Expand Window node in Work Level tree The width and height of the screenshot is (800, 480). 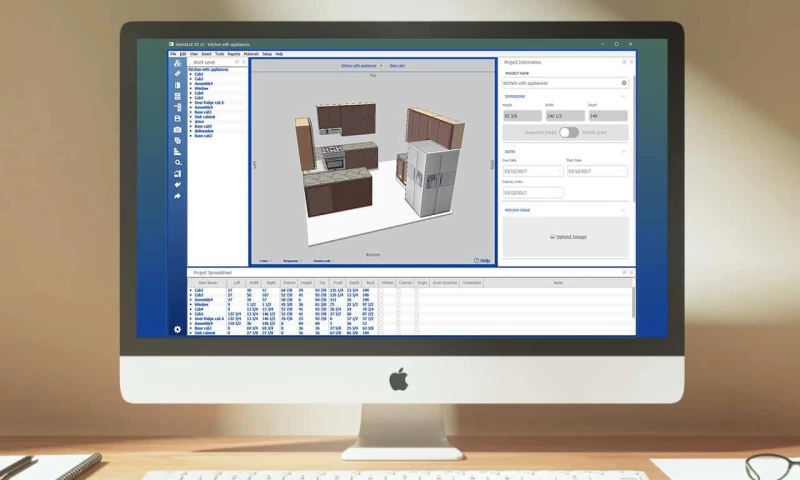click(191, 89)
